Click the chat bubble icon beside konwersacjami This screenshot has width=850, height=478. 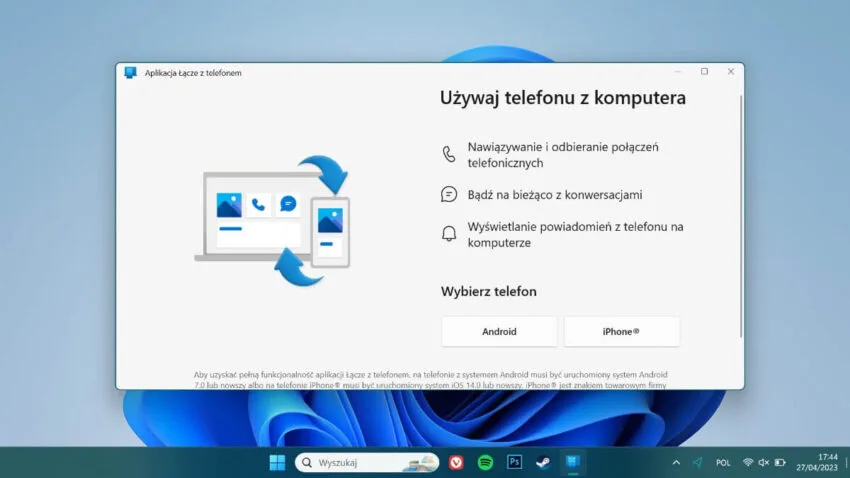click(449, 195)
